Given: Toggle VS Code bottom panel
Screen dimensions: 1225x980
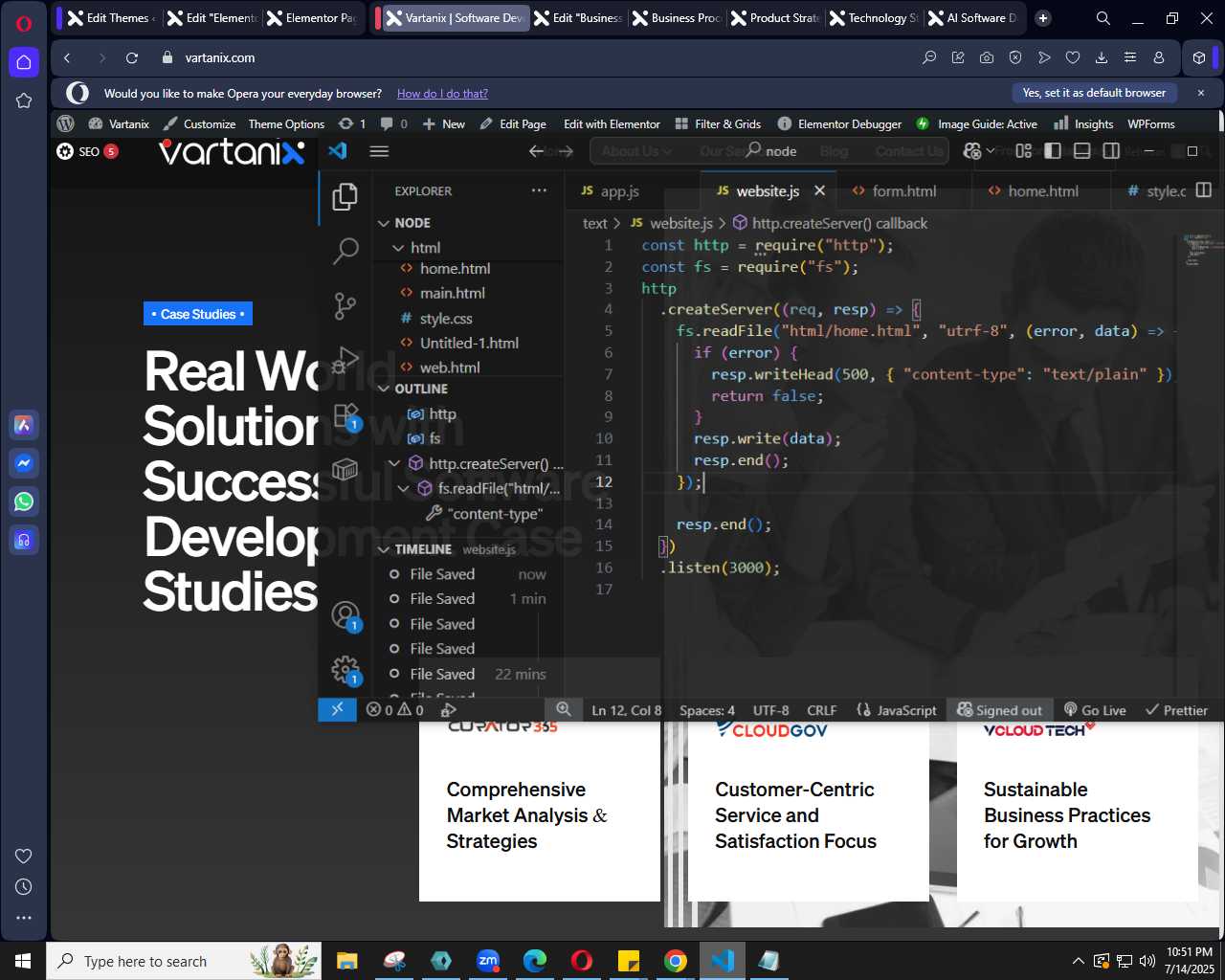Looking at the screenshot, I should pos(1082,151).
